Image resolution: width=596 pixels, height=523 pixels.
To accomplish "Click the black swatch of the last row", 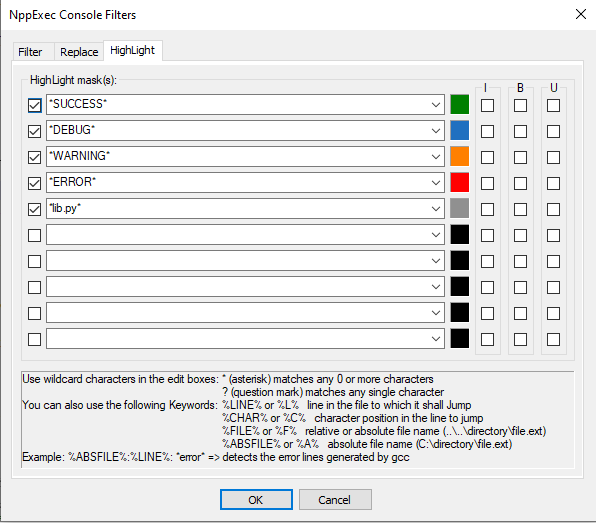I will tap(460, 338).
